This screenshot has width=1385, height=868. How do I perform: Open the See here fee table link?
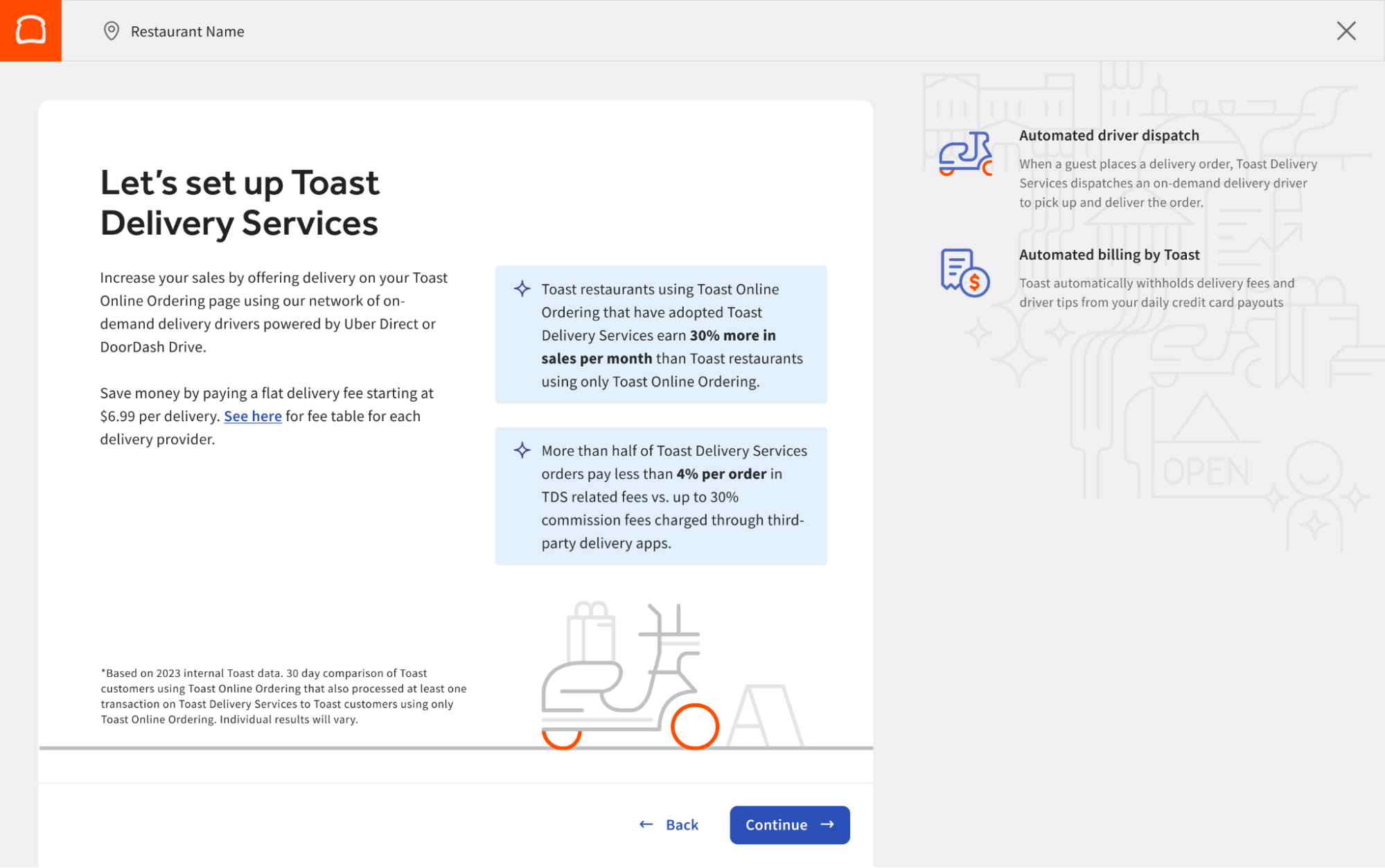click(252, 416)
